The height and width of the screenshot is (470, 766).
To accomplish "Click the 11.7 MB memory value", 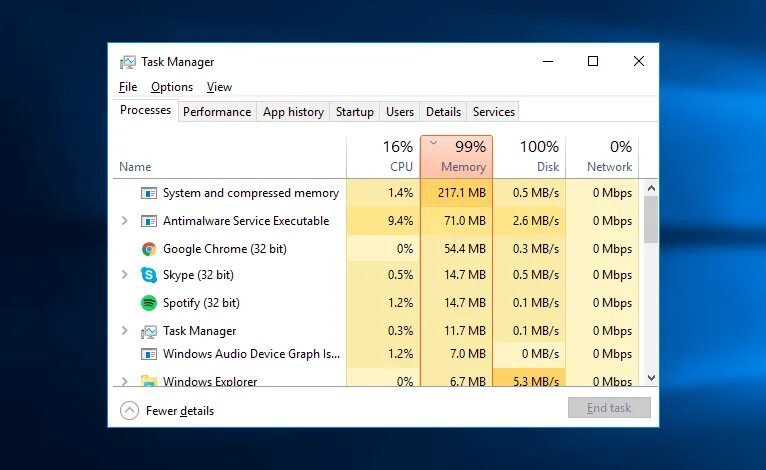I will [x=465, y=331].
